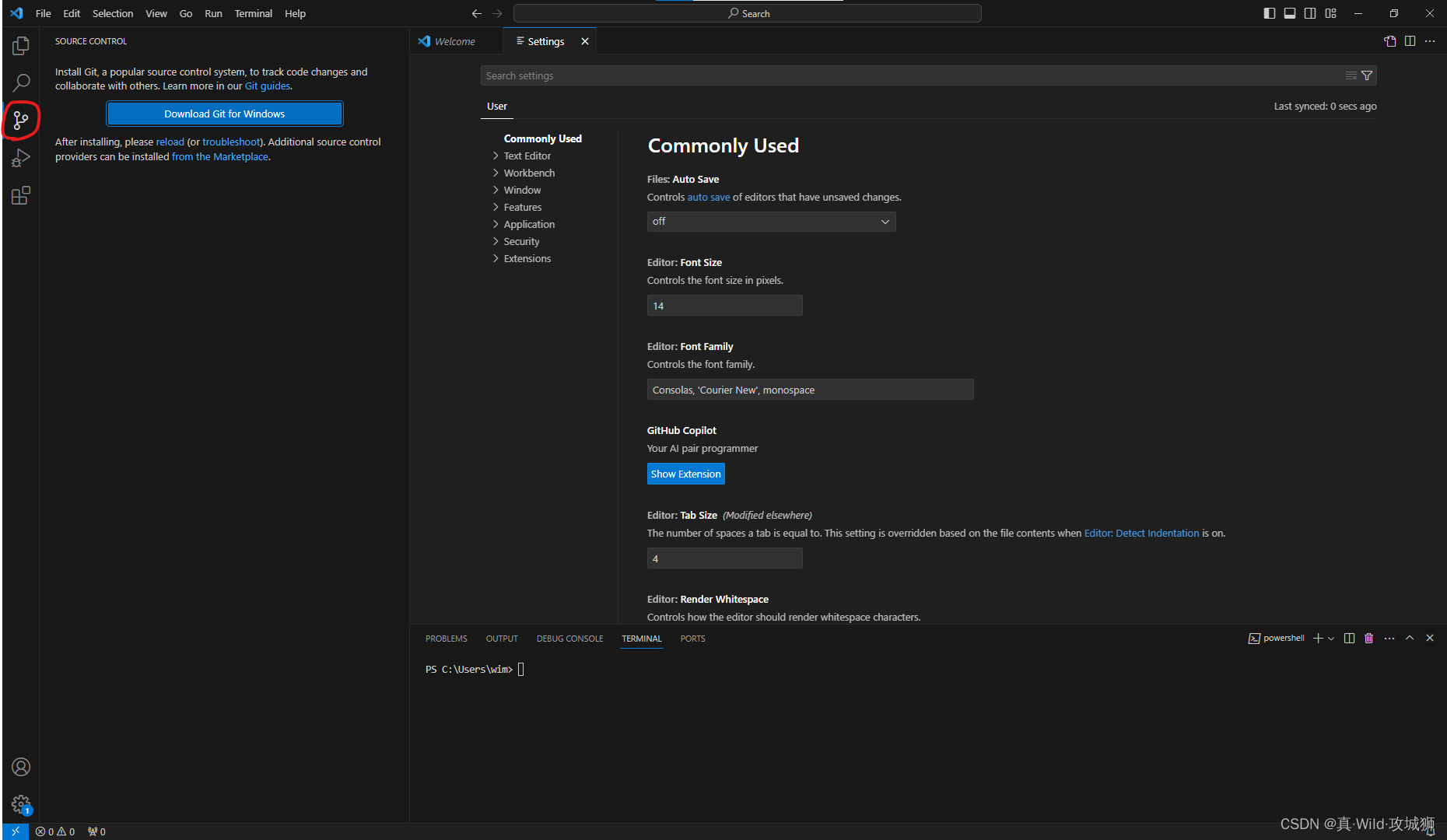Split the terminal pane
The height and width of the screenshot is (840, 1447).
[1350, 638]
